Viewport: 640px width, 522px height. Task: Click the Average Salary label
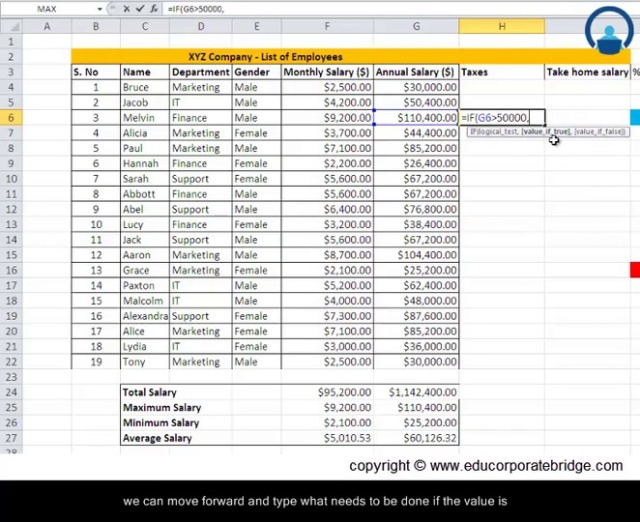click(157, 438)
